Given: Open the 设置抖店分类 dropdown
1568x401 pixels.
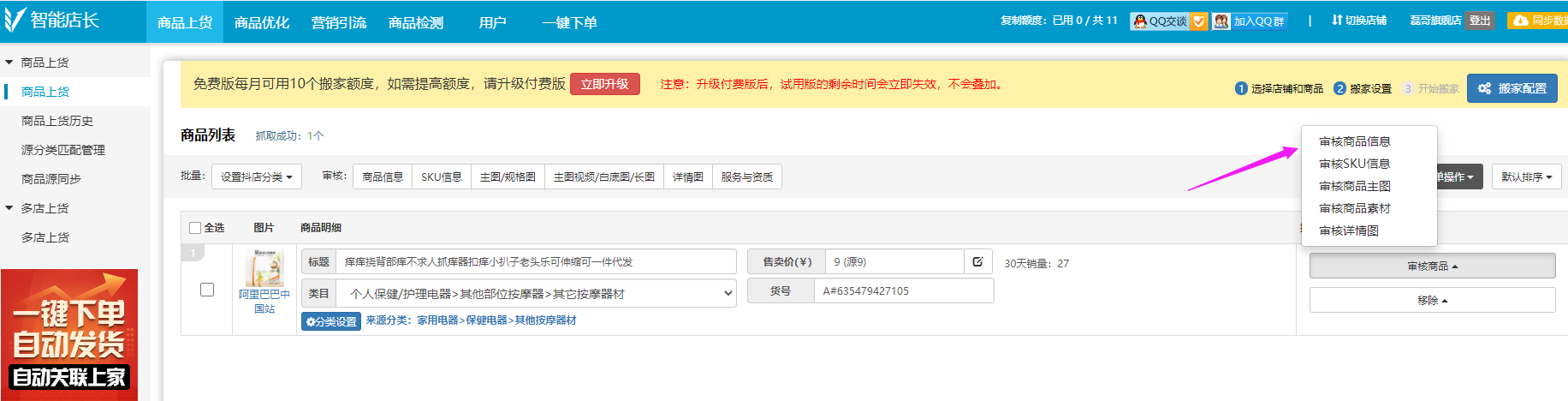Looking at the screenshot, I should coord(256,177).
